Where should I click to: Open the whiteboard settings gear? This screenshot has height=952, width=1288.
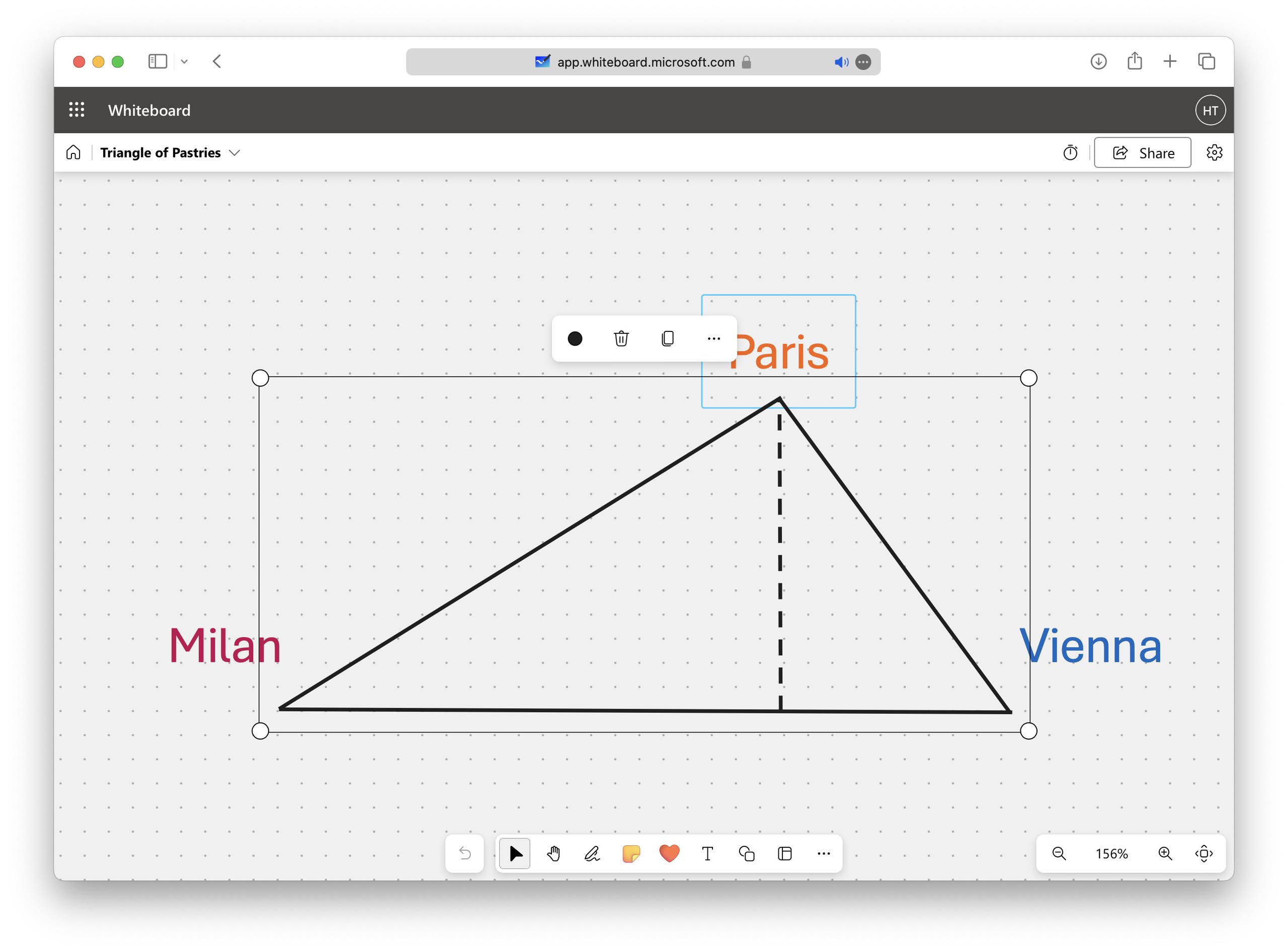click(x=1214, y=153)
